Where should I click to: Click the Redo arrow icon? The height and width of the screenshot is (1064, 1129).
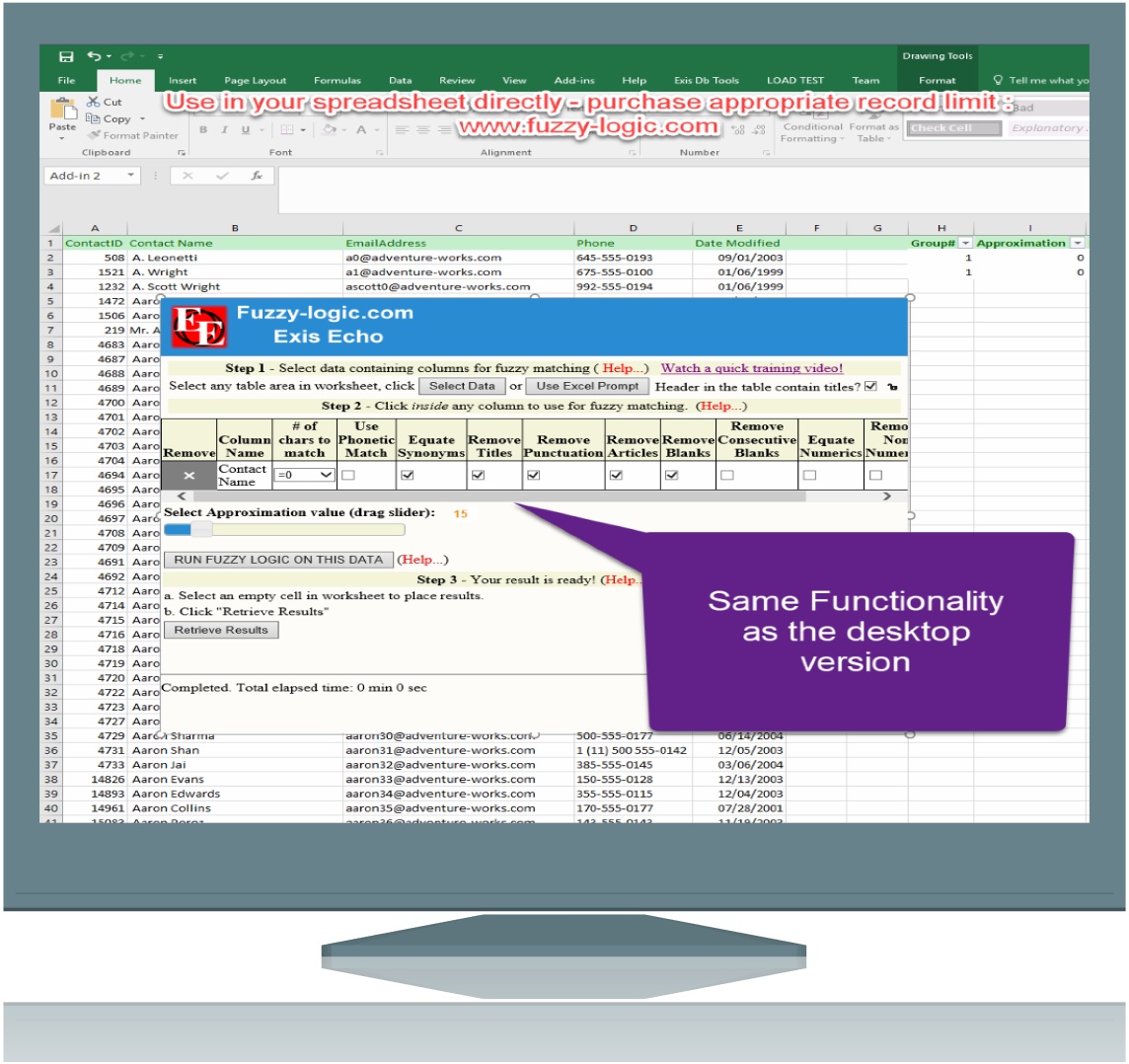(128, 56)
